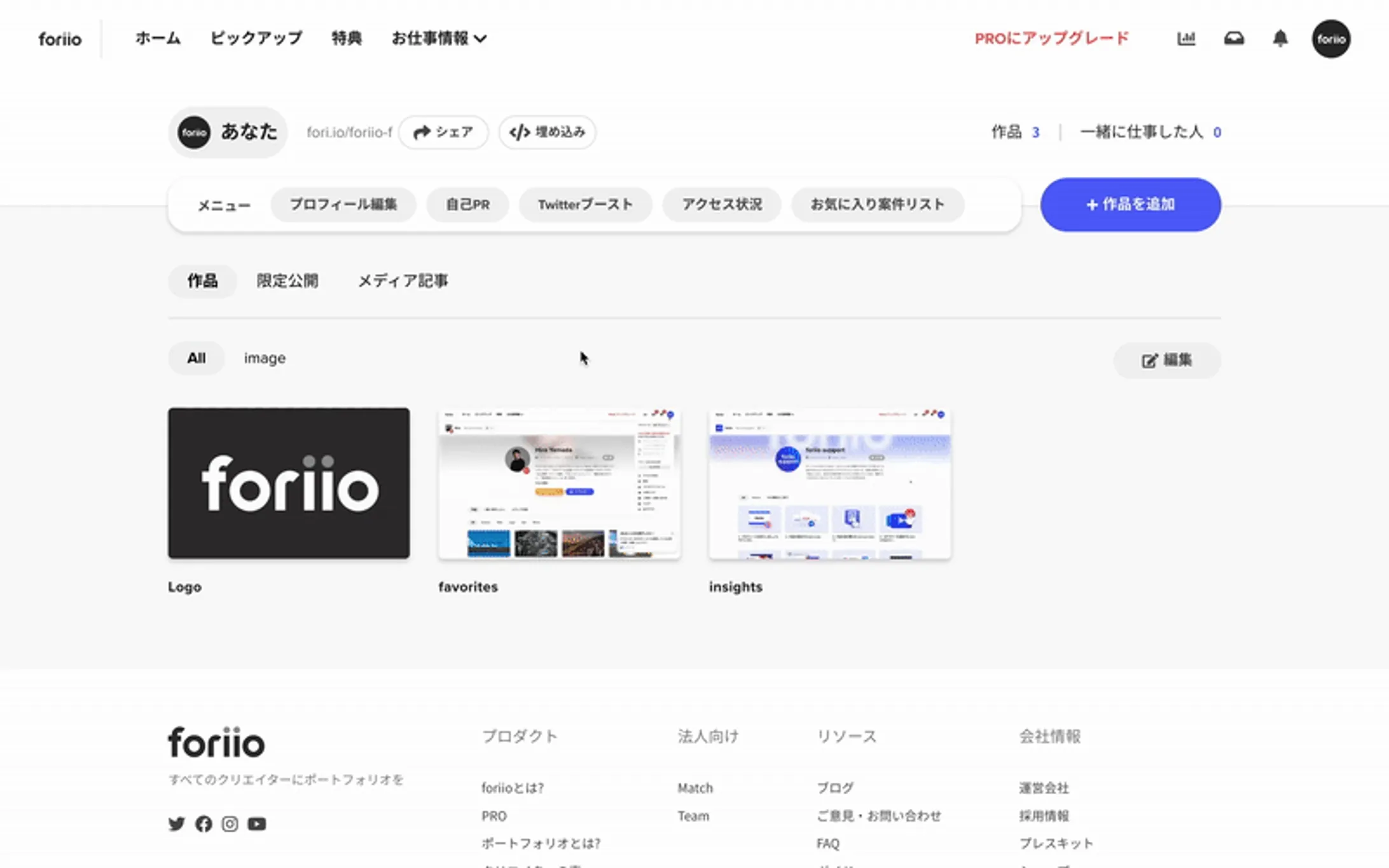
Task: Click the Logo title text
Action: tap(184, 587)
